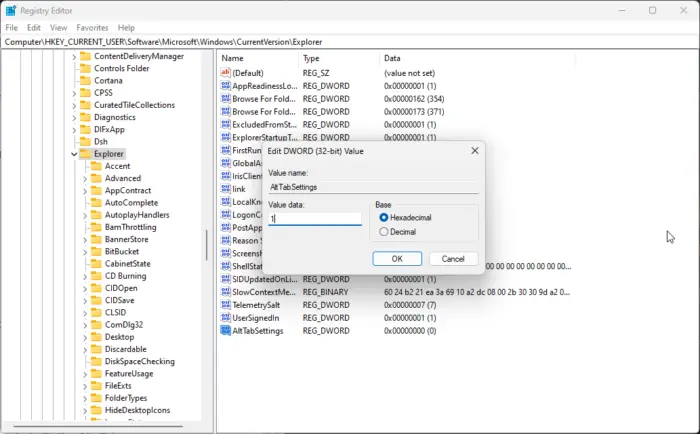Image resolution: width=700 pixels, height=434 pixels.
Task: Select the Cortana folder icon
Action: pyautogui.click(x=85, y=80)
